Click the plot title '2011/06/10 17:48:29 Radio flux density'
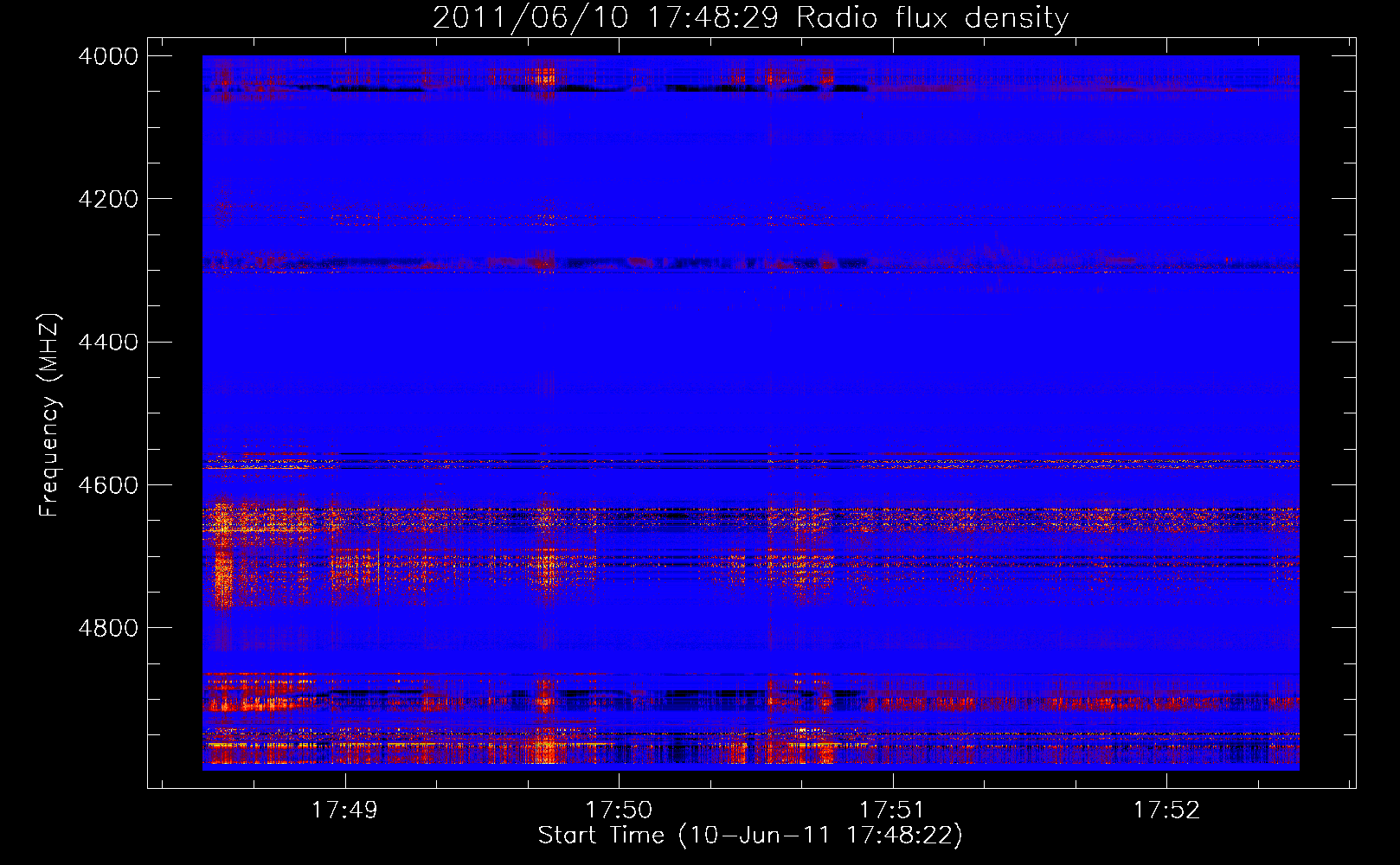Screen dimensions: 1400x865 click(750, 17)
